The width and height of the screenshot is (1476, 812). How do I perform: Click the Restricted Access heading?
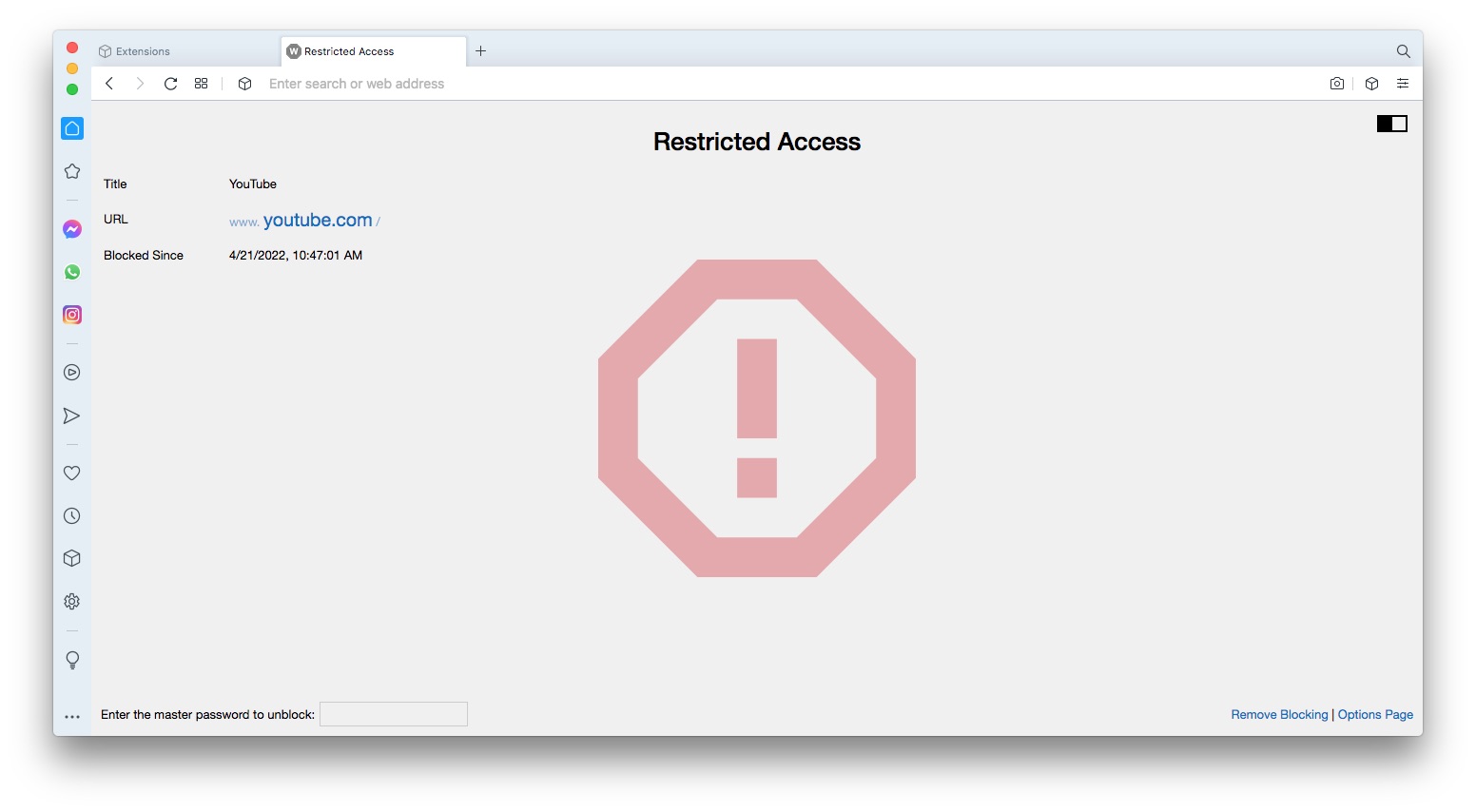click(x=757, y=142)
